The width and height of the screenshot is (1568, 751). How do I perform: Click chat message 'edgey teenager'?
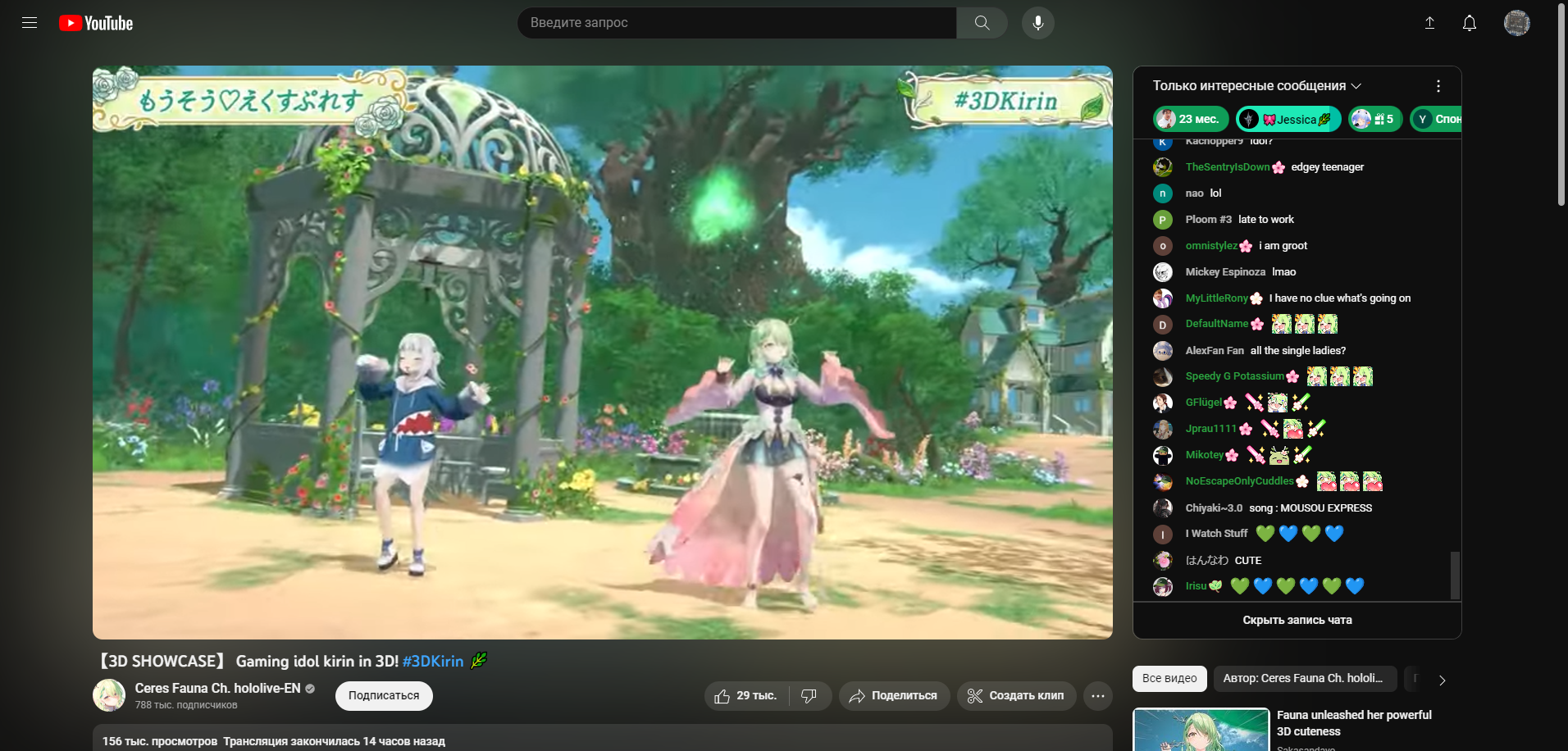[x=1328, y=167]
